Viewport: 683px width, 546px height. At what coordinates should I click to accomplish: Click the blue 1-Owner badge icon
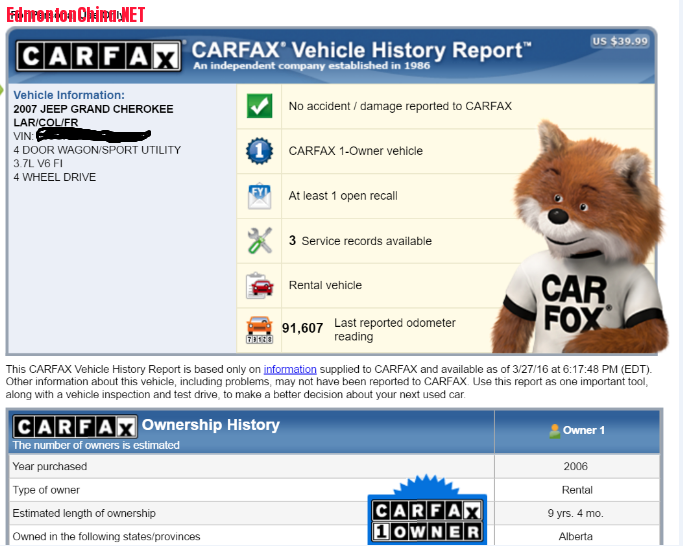coord(259,151)
